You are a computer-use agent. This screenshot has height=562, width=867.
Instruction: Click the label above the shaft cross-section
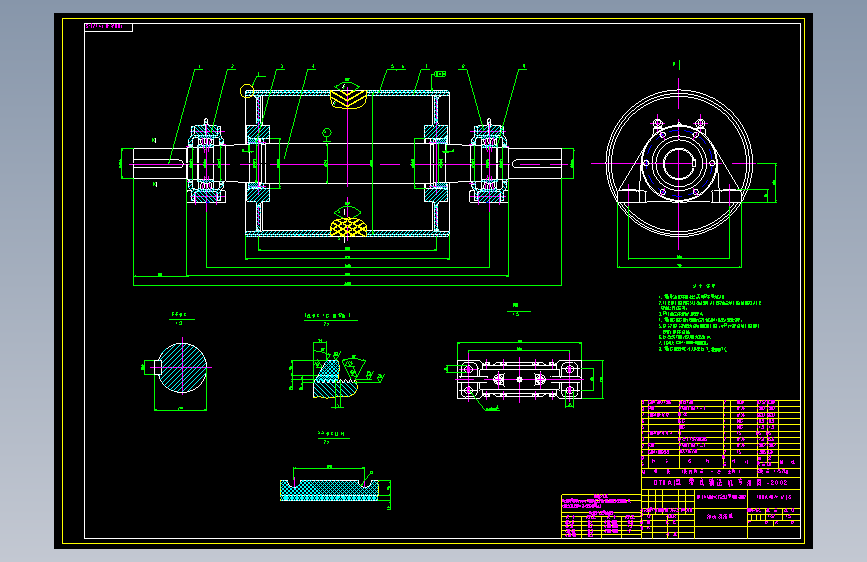[181, 318]
